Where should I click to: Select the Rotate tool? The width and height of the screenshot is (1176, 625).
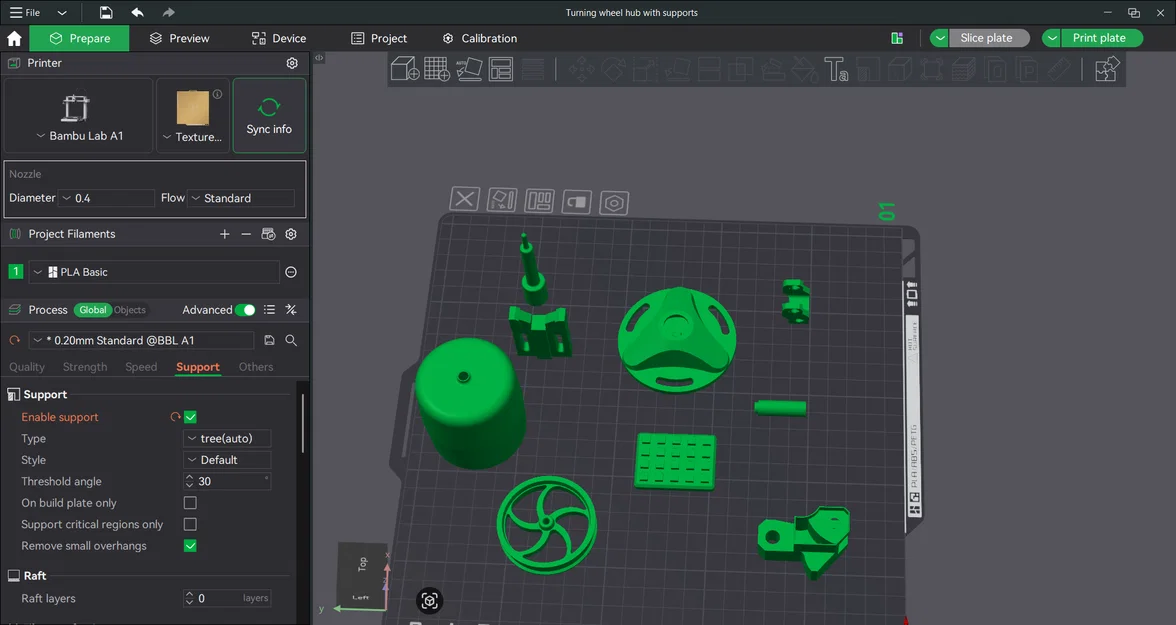point(612,69)
